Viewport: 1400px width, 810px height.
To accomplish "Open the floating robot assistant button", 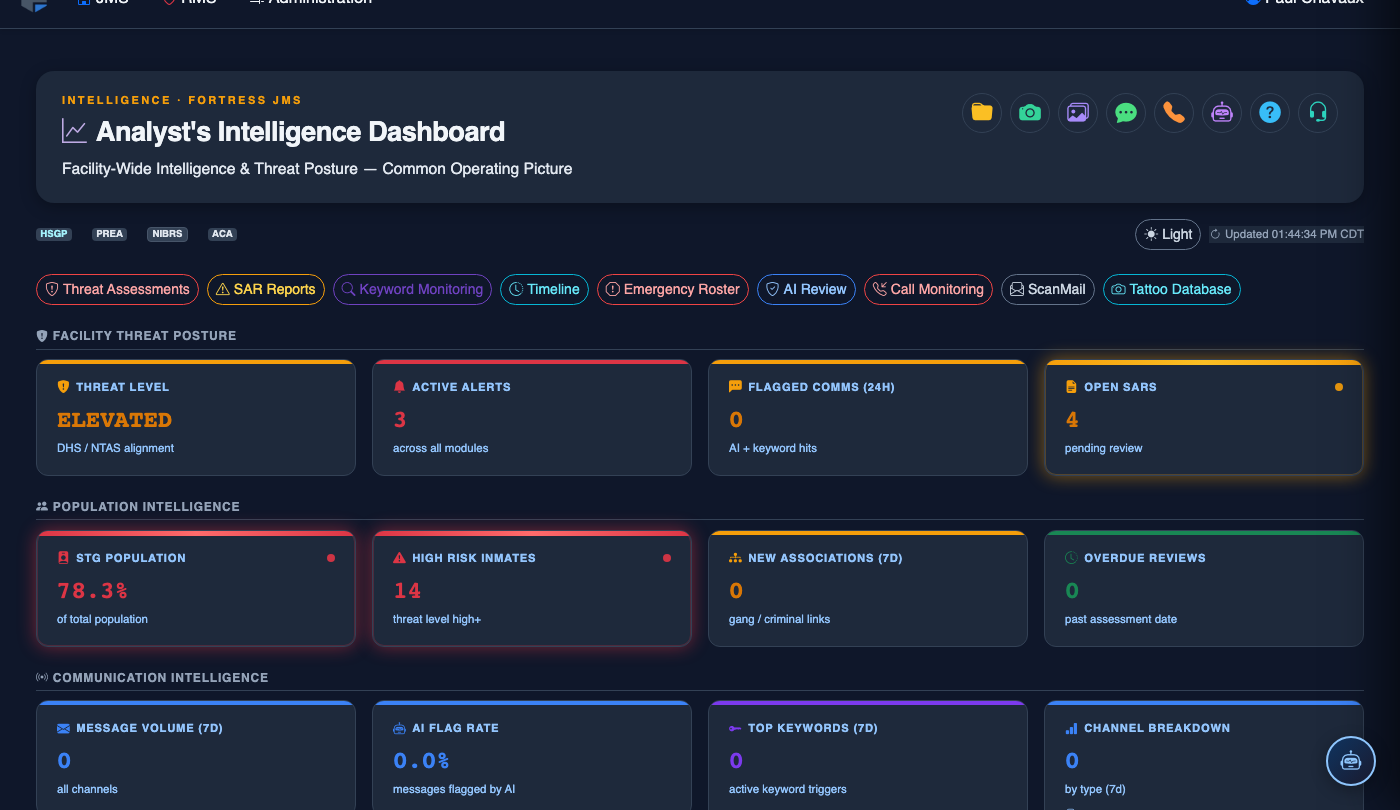I will pyautogui.click(x=1351, y=761).
